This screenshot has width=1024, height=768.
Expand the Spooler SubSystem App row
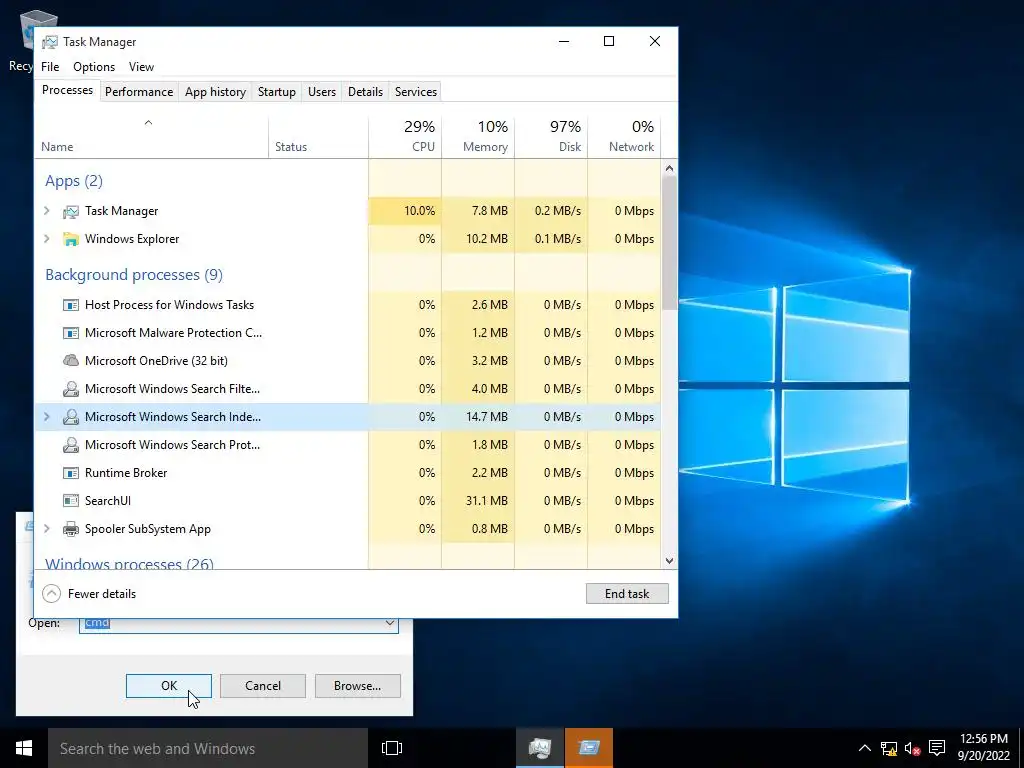(46, 529)
